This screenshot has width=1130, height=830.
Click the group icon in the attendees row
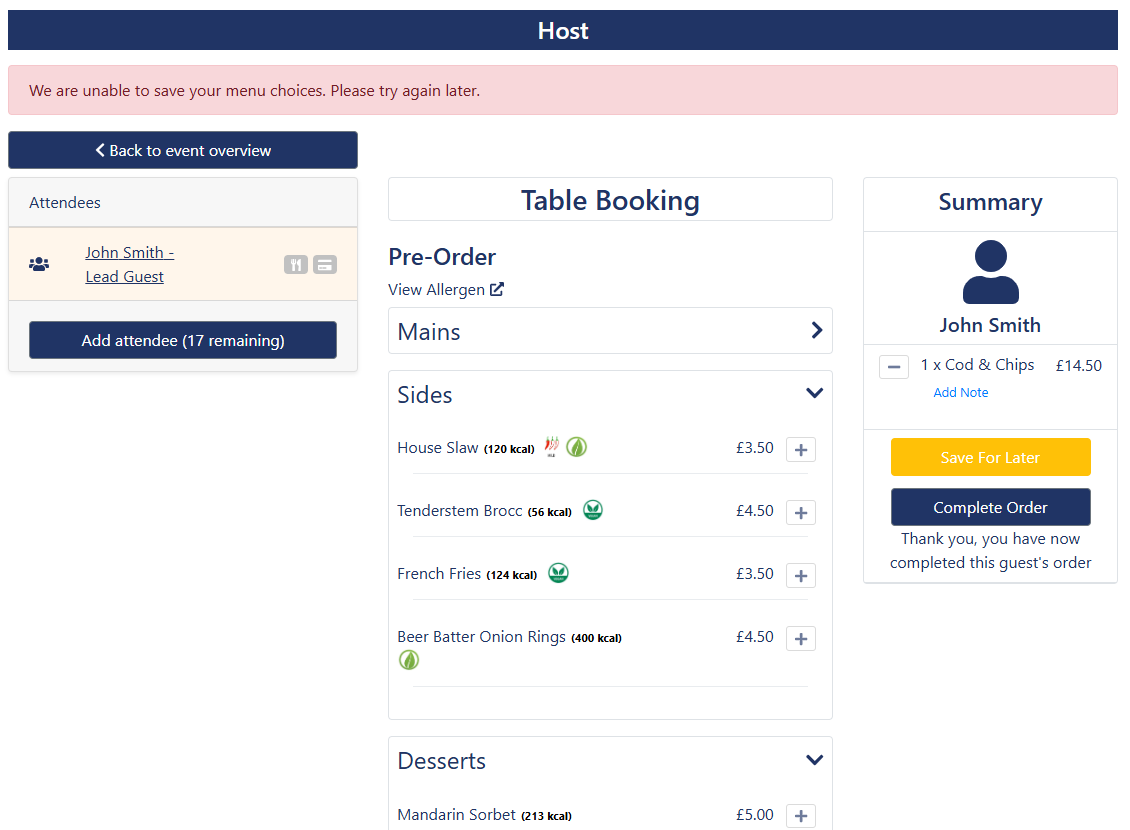(39, 265)
